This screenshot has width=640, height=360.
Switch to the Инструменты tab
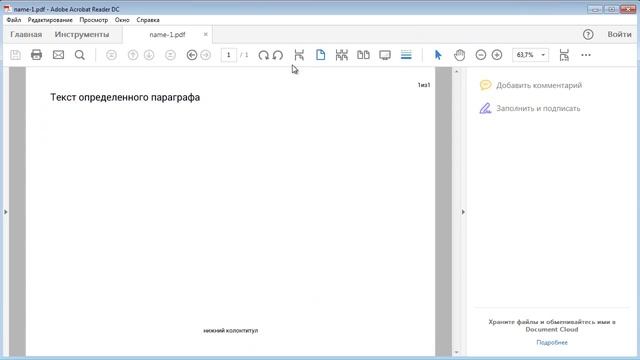(82, 34)
